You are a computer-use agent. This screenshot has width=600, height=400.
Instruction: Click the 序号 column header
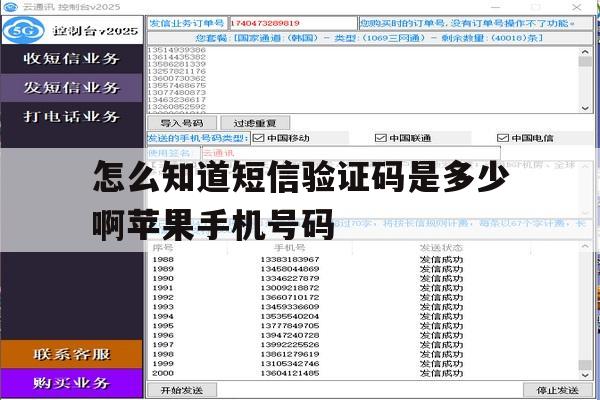coord(163,248)
